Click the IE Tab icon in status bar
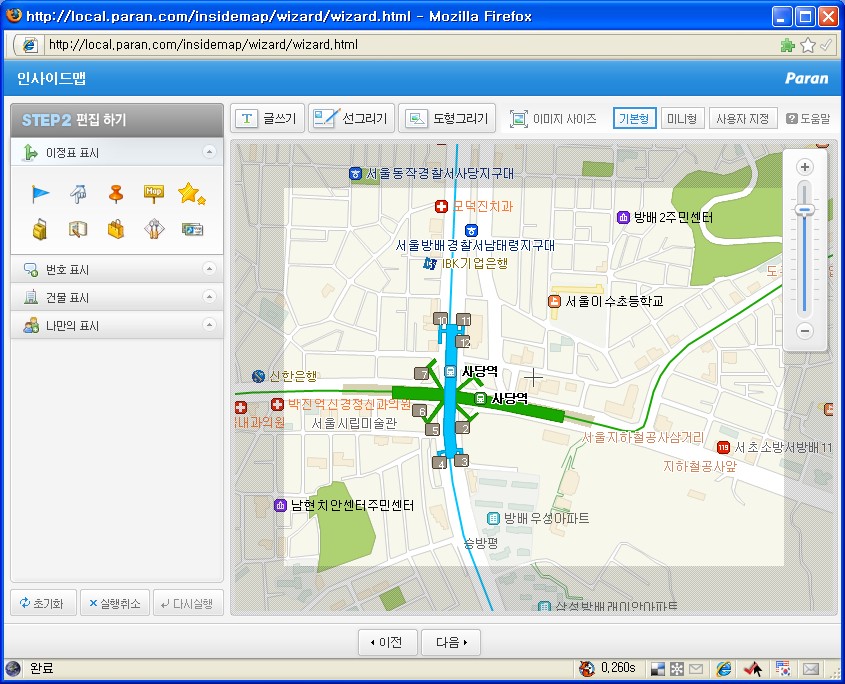 click(x=724, y=669)
